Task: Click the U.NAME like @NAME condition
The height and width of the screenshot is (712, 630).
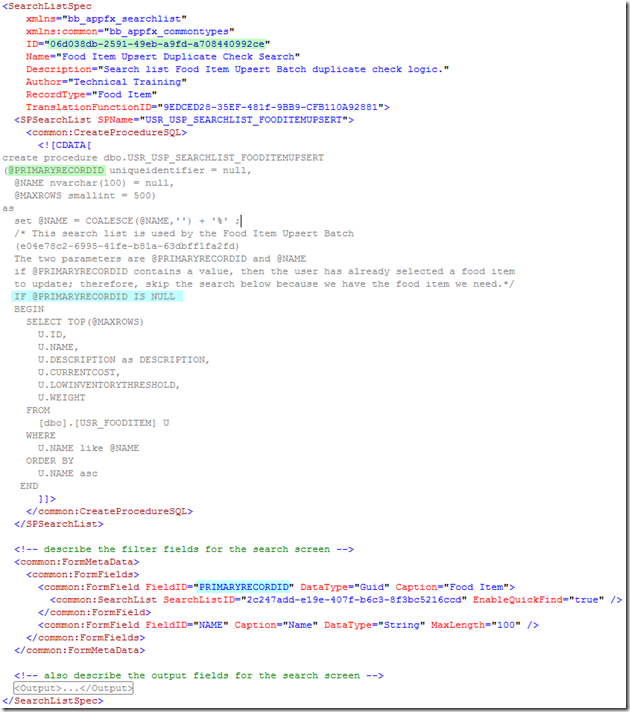Action: point(88,448)
